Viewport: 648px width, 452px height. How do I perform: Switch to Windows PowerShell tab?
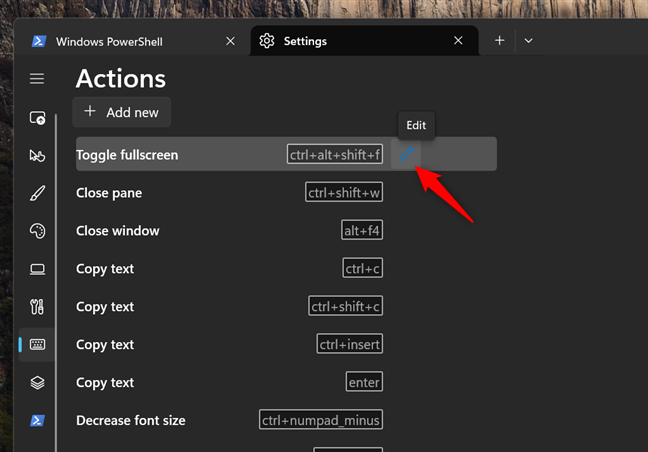point(132,41)
